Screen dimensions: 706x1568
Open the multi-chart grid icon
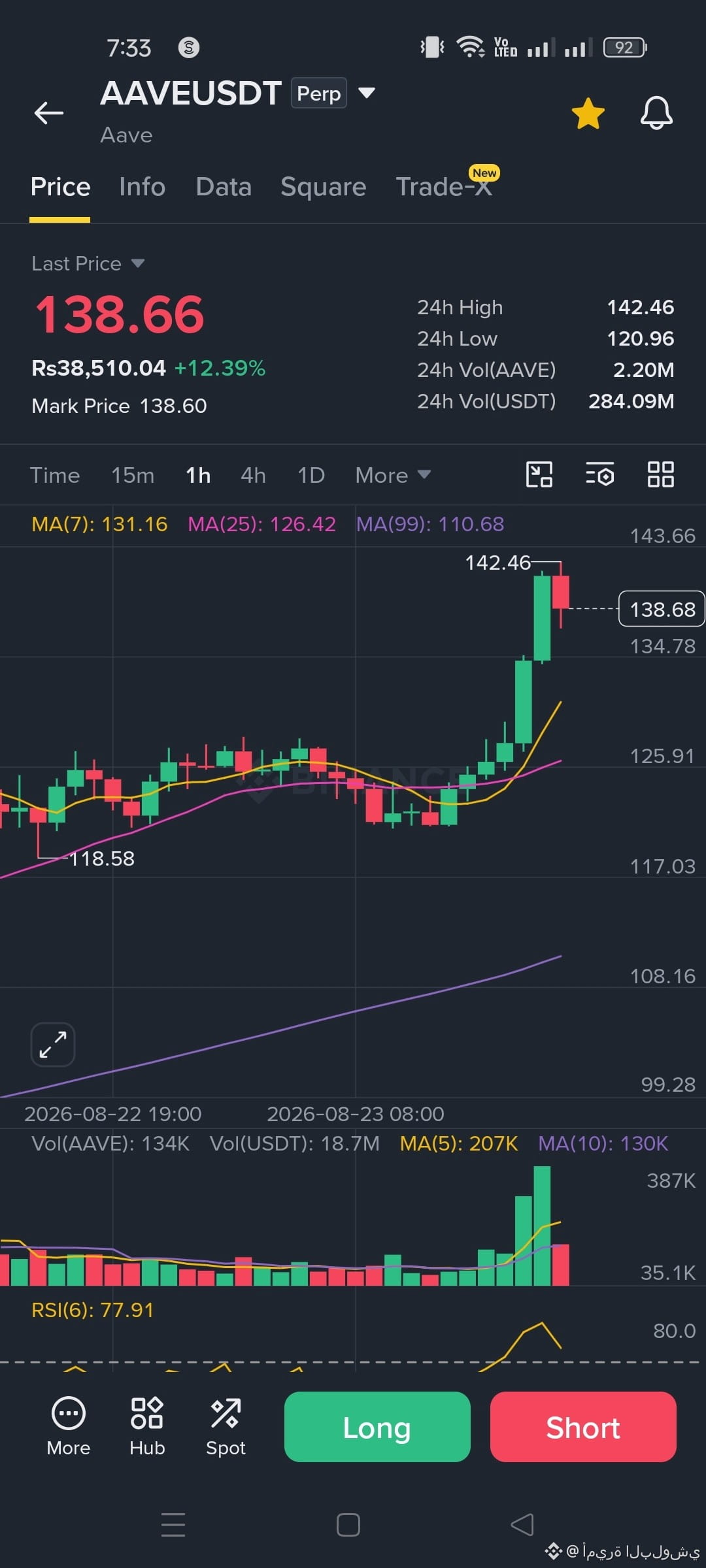click(660, 474)
